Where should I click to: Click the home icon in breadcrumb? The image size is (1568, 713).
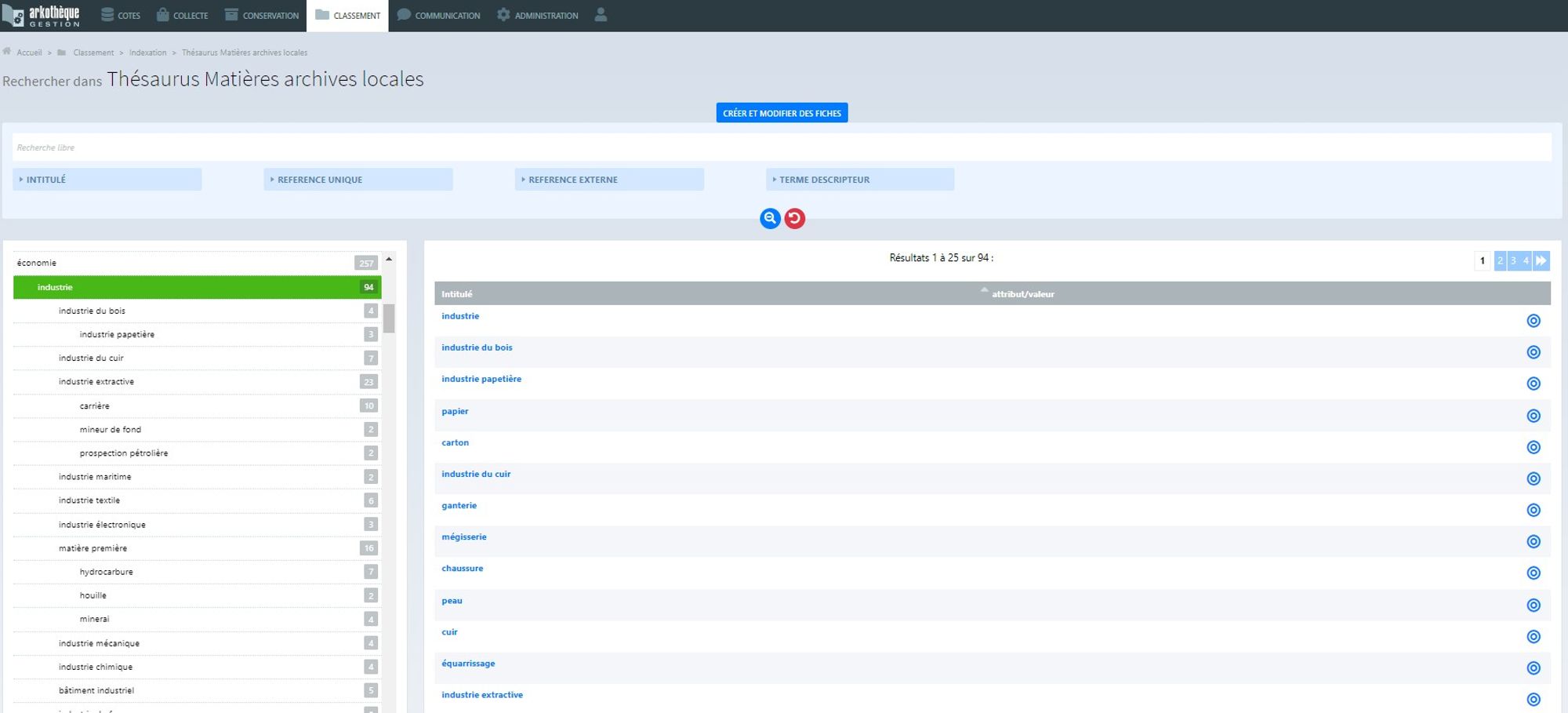[7, 52]
